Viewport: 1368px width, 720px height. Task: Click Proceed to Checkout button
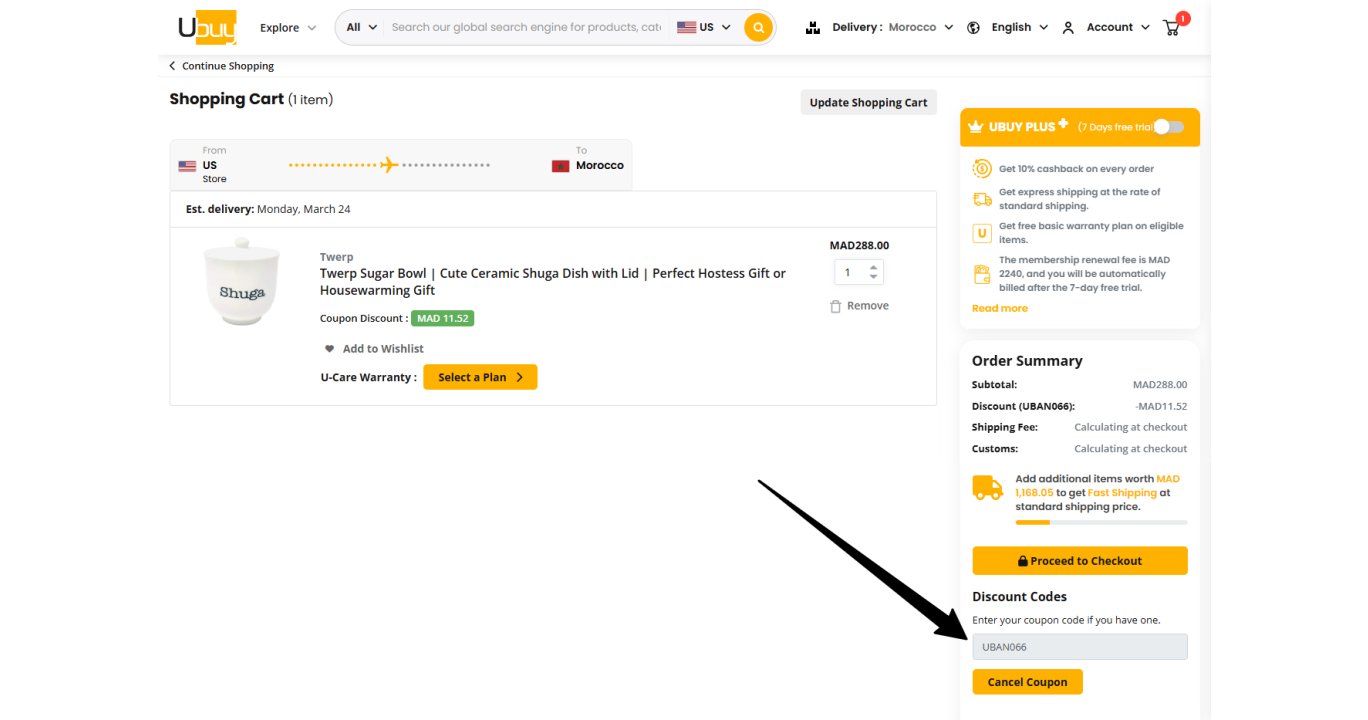pos(1080,561)
